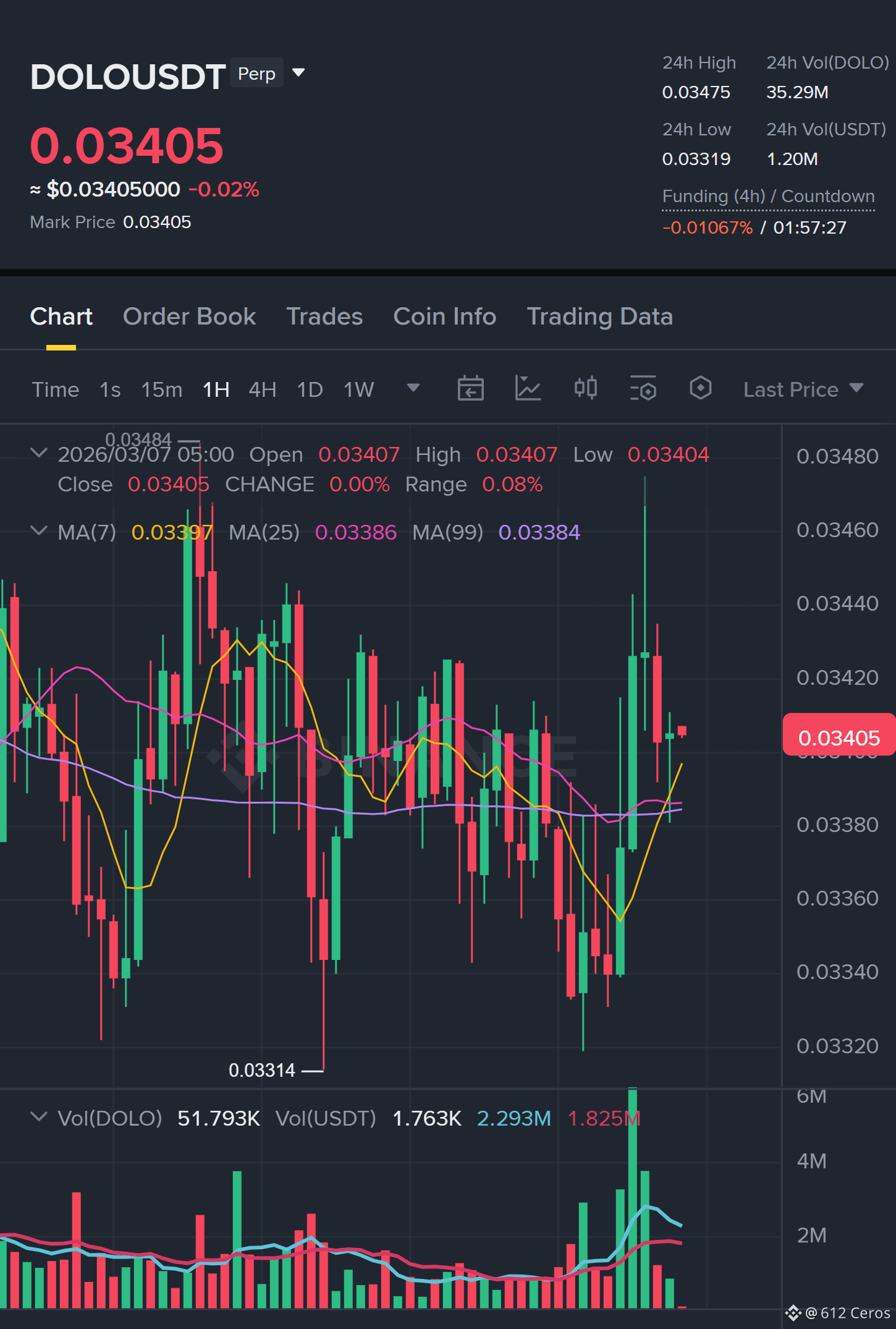Collapse the Vol(DOLO) indicator legend
Screen dimensions: 896x1329
point(39,1117)
